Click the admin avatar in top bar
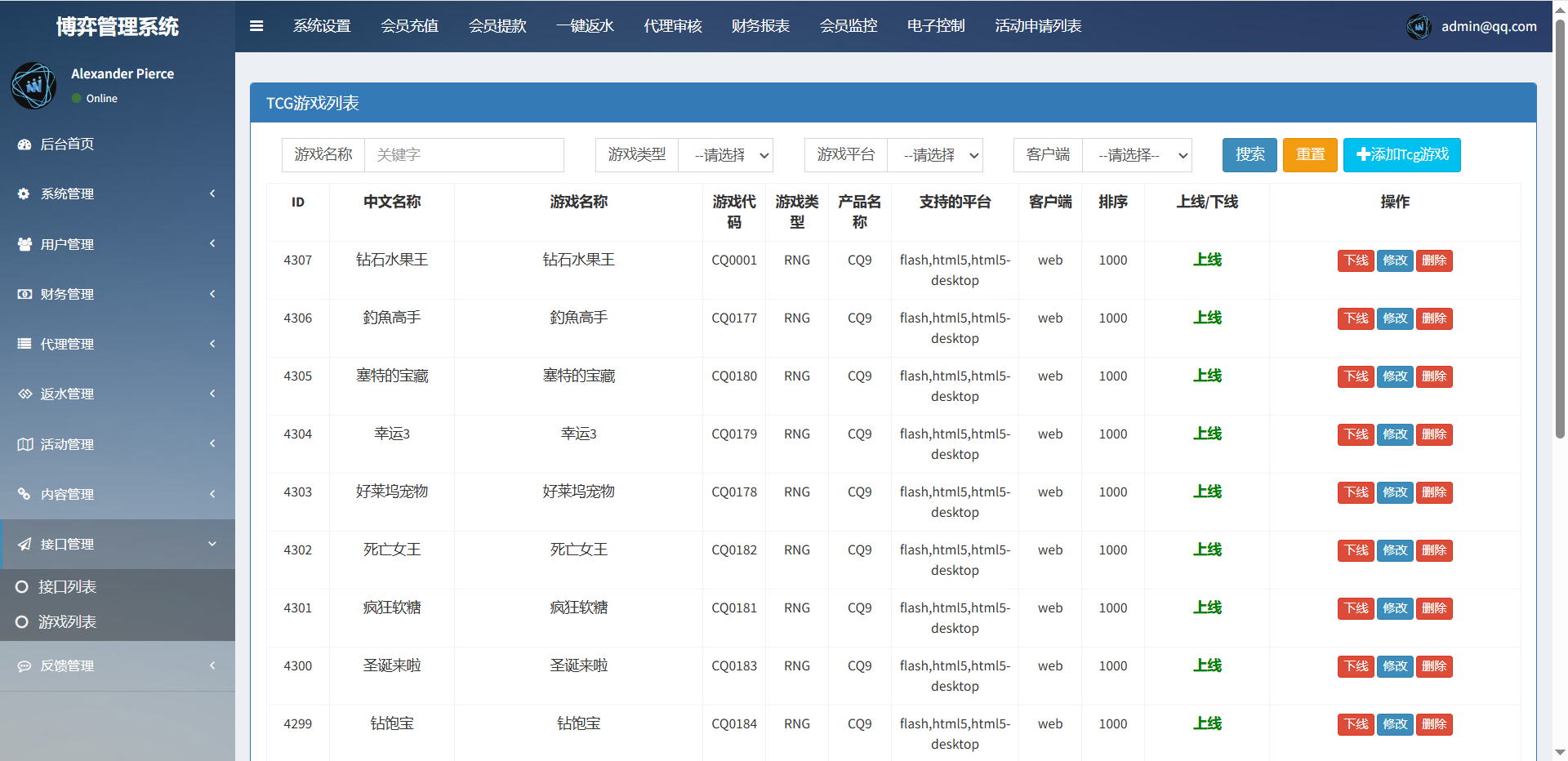 click(1419, 27)
